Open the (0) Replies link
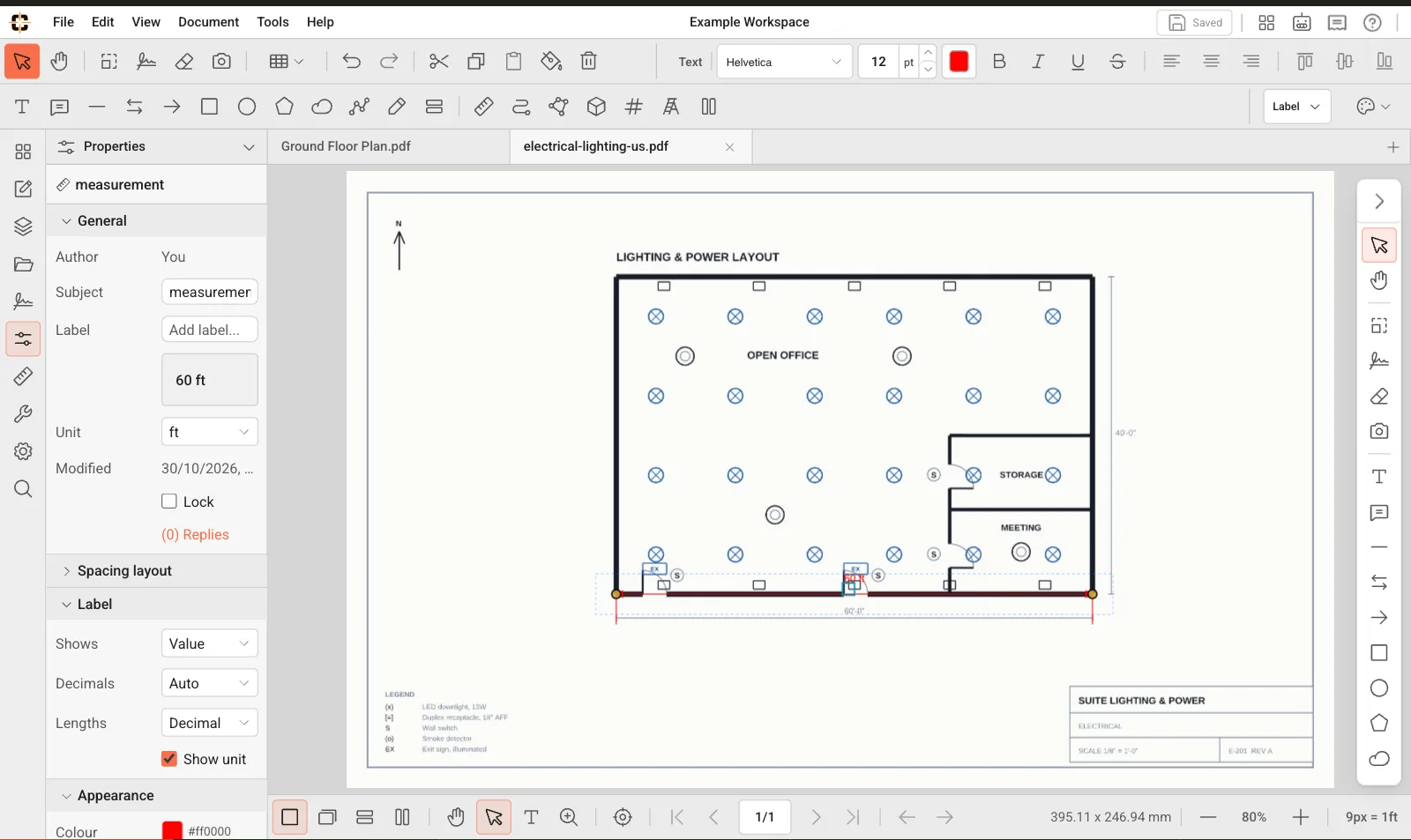 coord(195,535)
